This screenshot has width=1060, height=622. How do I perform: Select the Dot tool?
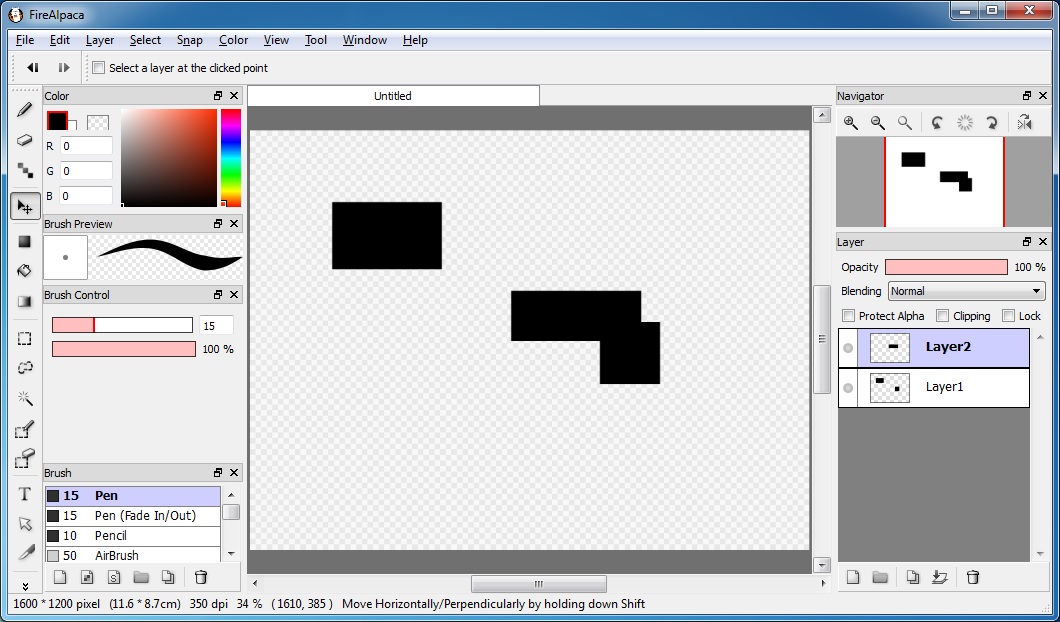pos(25,170)
